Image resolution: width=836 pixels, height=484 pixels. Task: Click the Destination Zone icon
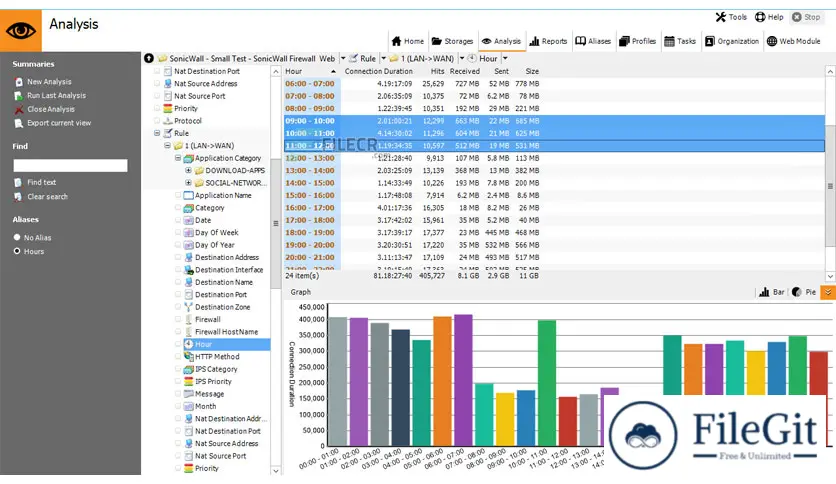[x=189, y=307]
